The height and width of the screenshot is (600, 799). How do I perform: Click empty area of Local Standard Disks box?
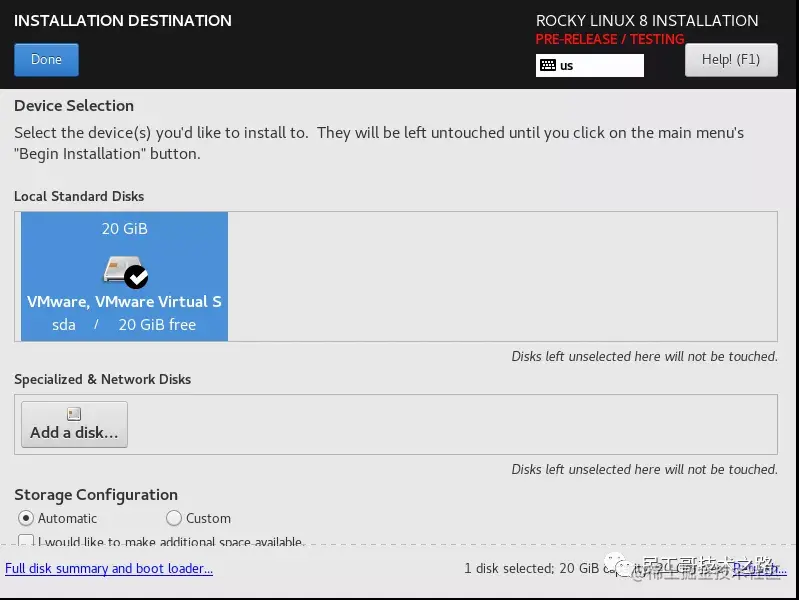point(502,276)
